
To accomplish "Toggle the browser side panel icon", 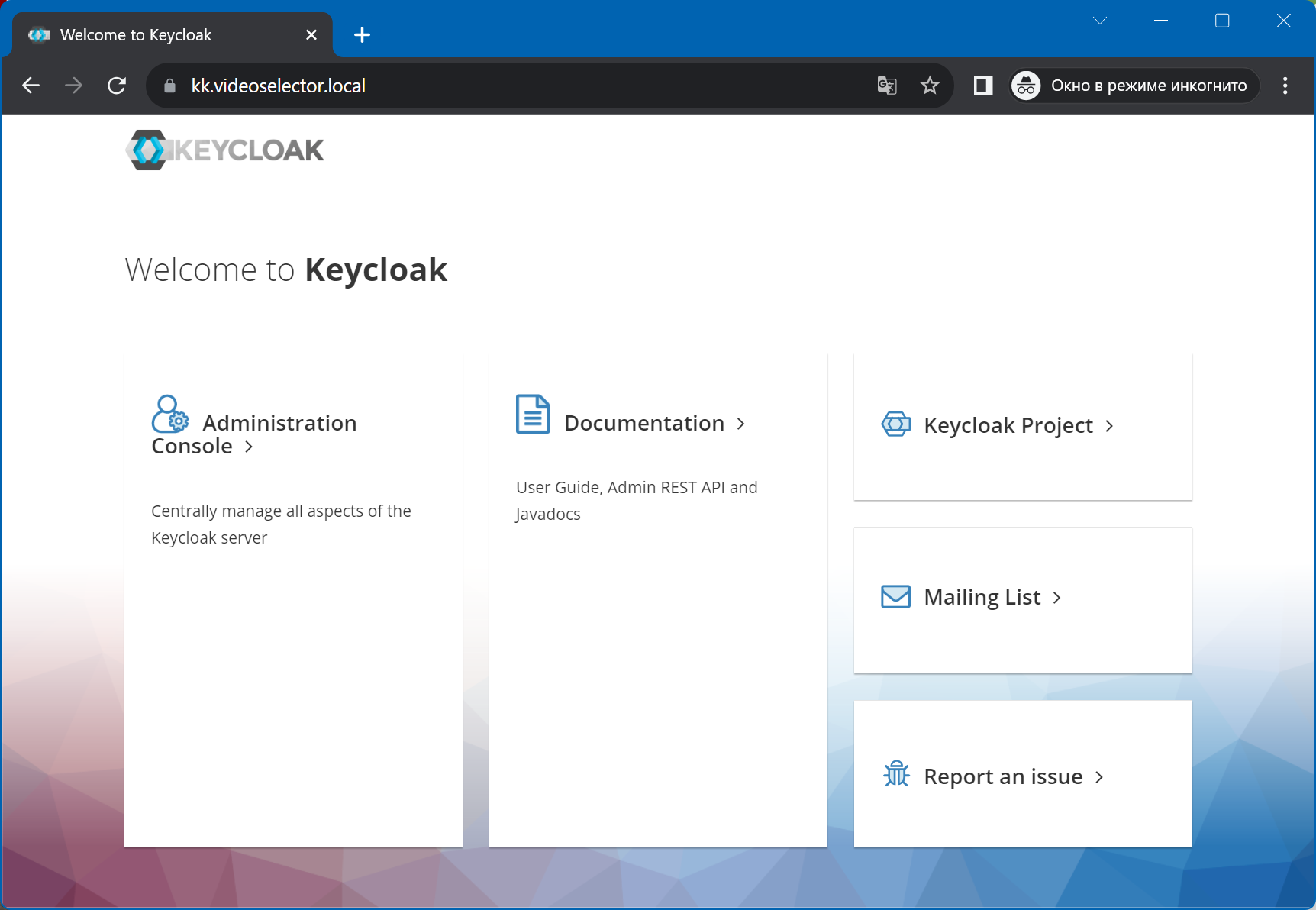I will pos(983,86).
